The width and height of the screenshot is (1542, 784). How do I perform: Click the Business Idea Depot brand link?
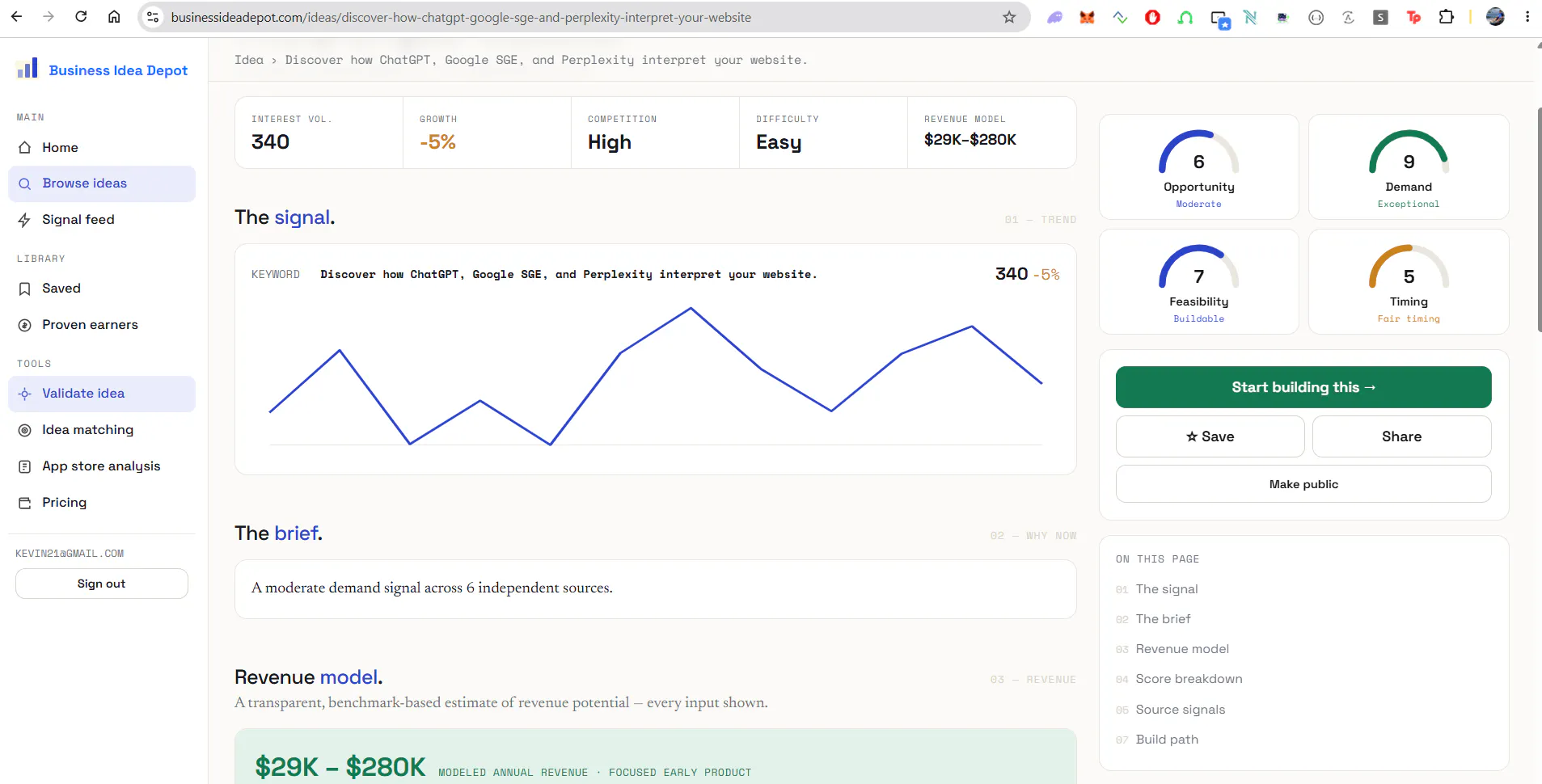pos(118,70)
